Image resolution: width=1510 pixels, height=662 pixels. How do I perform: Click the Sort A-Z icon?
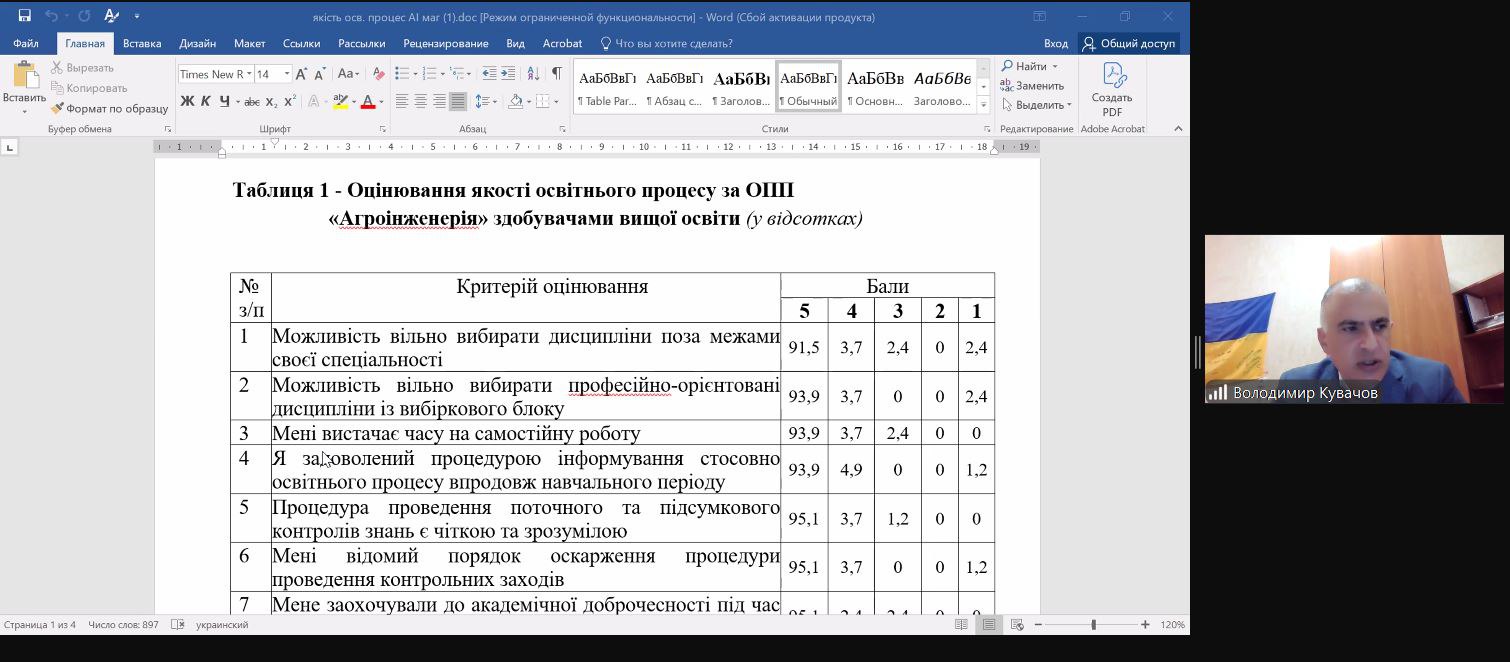[534, 74]
